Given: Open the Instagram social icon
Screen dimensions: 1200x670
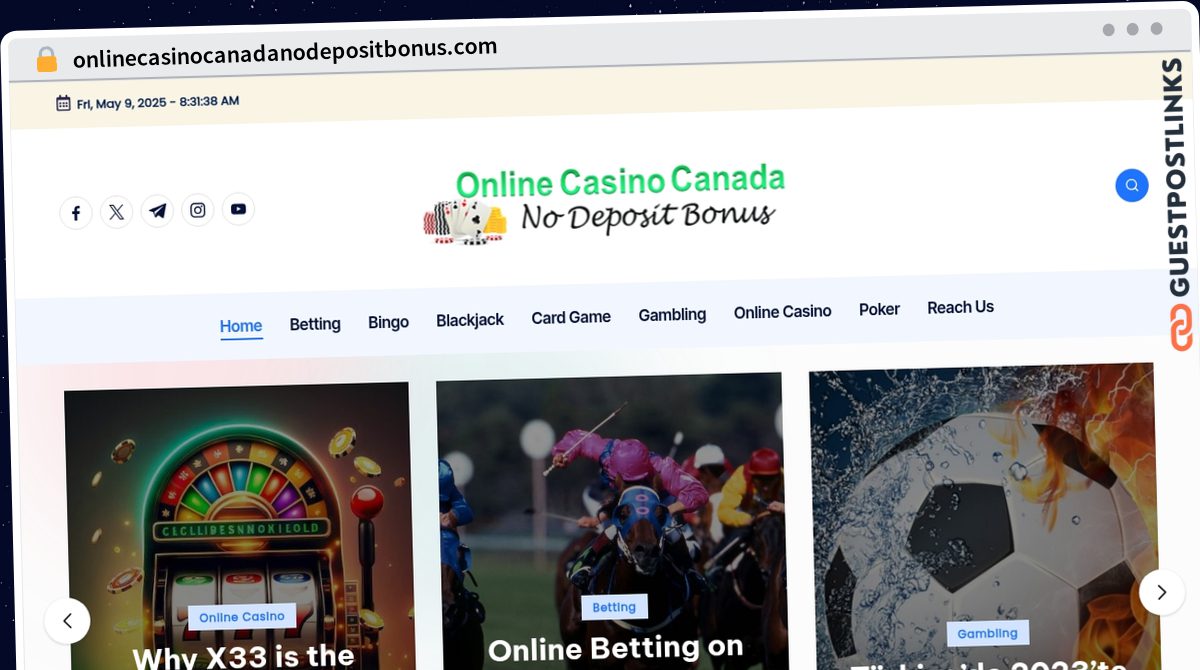Looking at the screenshot, I should coord(198,210).
